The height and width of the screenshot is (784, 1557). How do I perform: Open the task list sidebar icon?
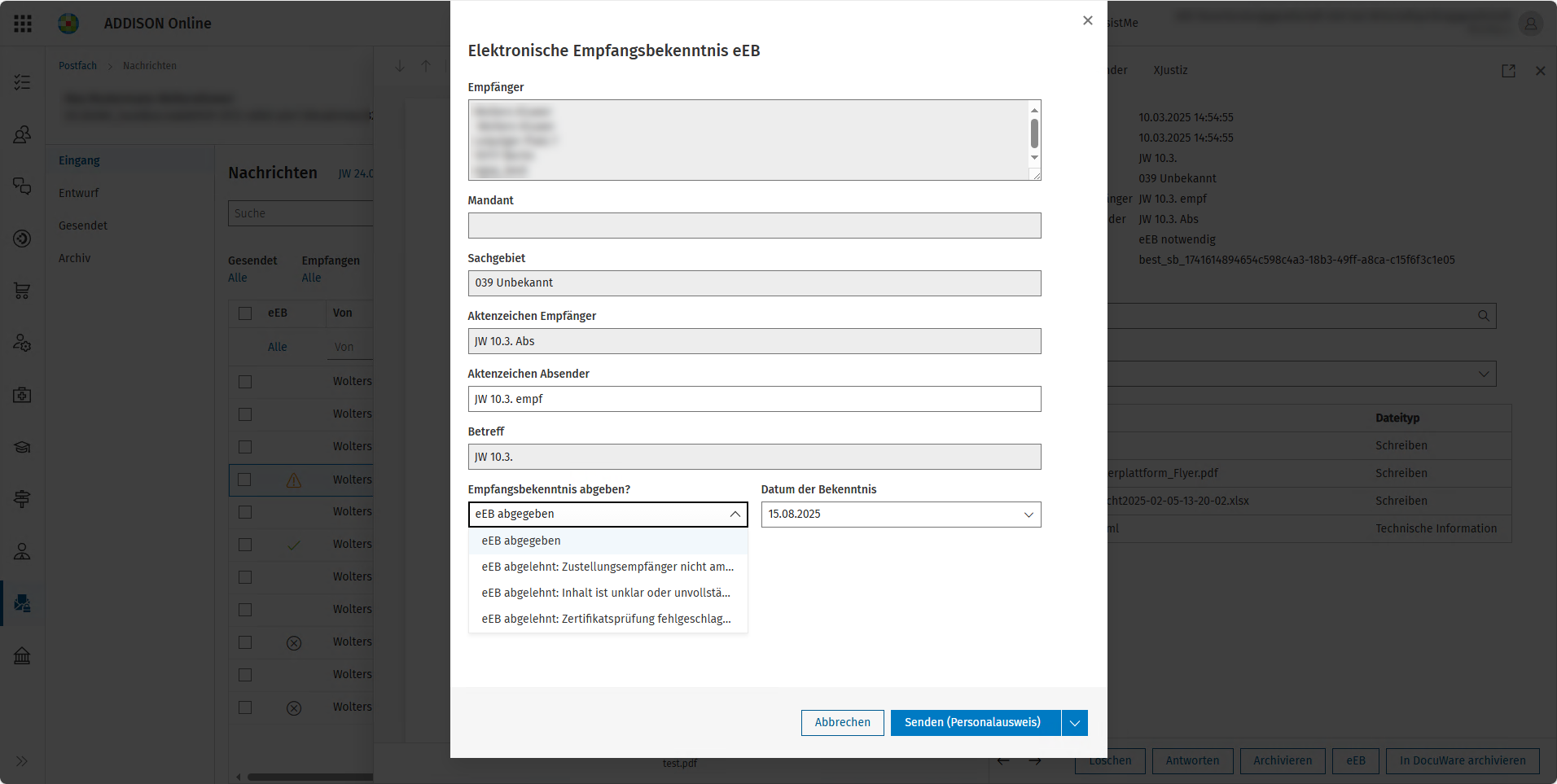22,82
